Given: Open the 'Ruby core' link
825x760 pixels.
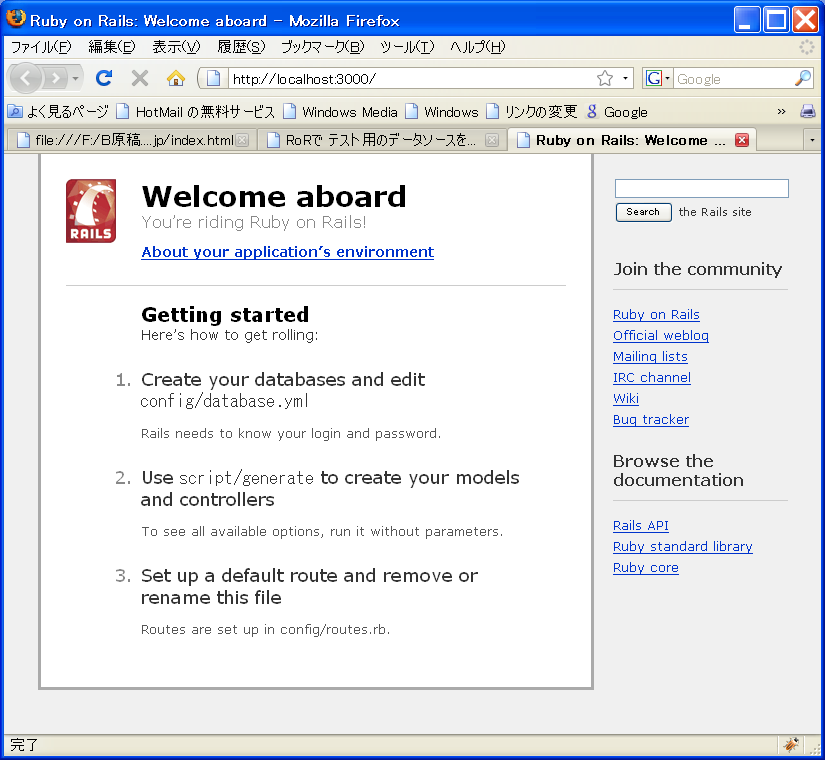Looking at the screenshot, I should (x=646, y=568).
